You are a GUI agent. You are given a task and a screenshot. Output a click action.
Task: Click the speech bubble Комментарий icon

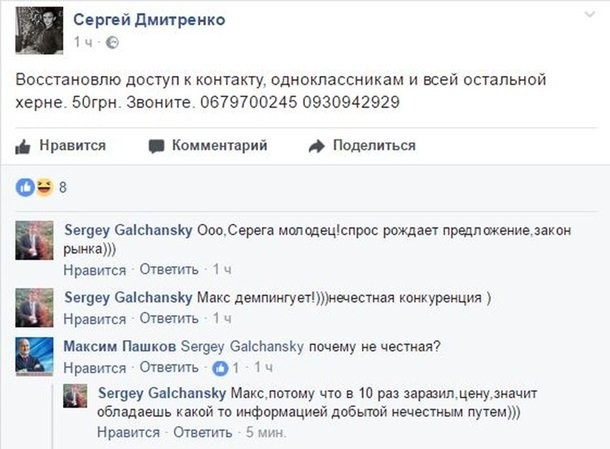click(156, 146)
